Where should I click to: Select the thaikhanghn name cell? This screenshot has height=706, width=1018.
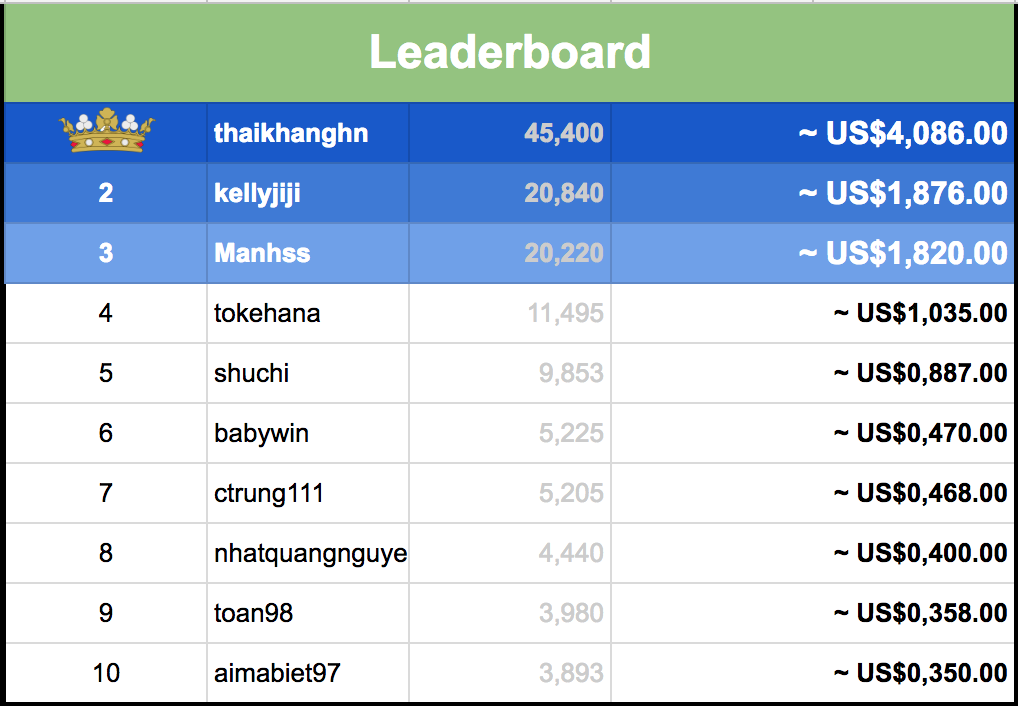pos(291,133)
